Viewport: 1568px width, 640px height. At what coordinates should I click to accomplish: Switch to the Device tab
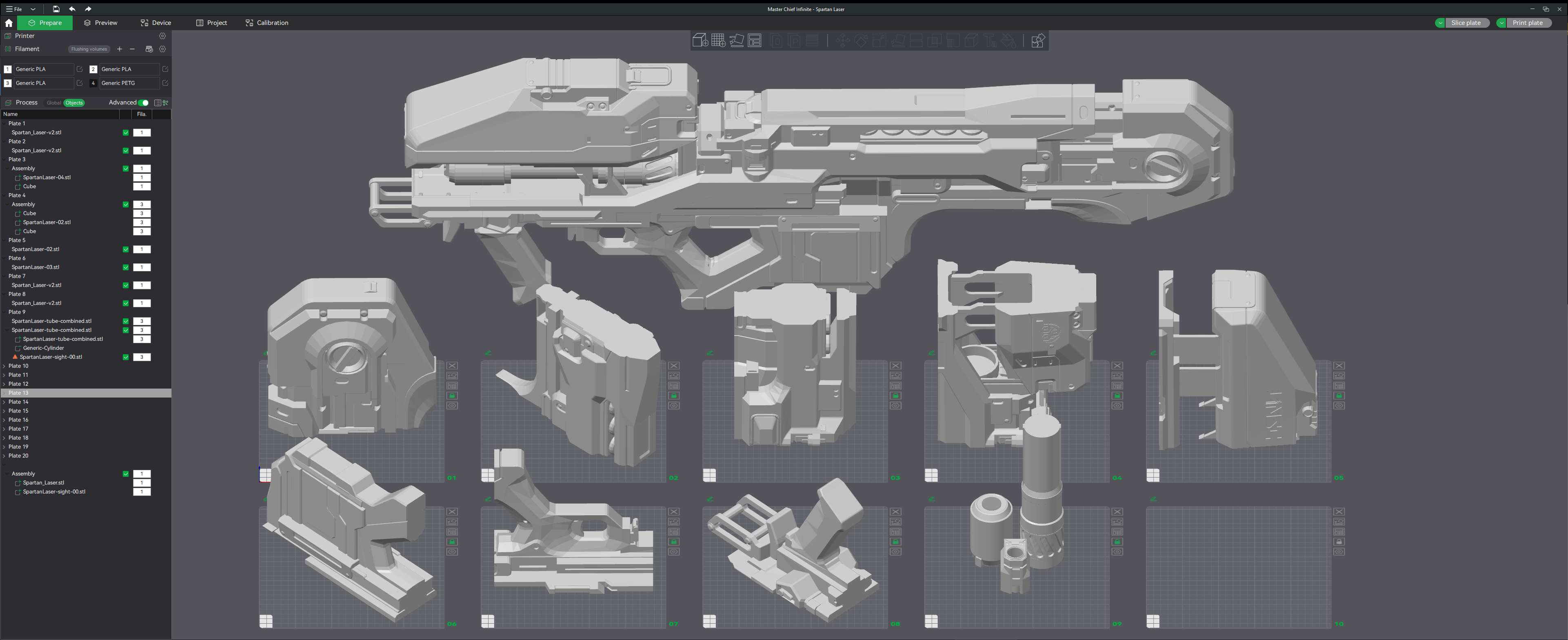point(156,23)
